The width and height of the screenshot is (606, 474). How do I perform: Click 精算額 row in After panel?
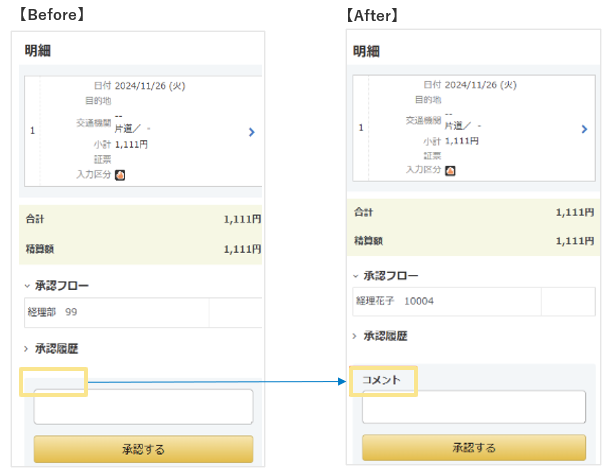click(474, 241)
